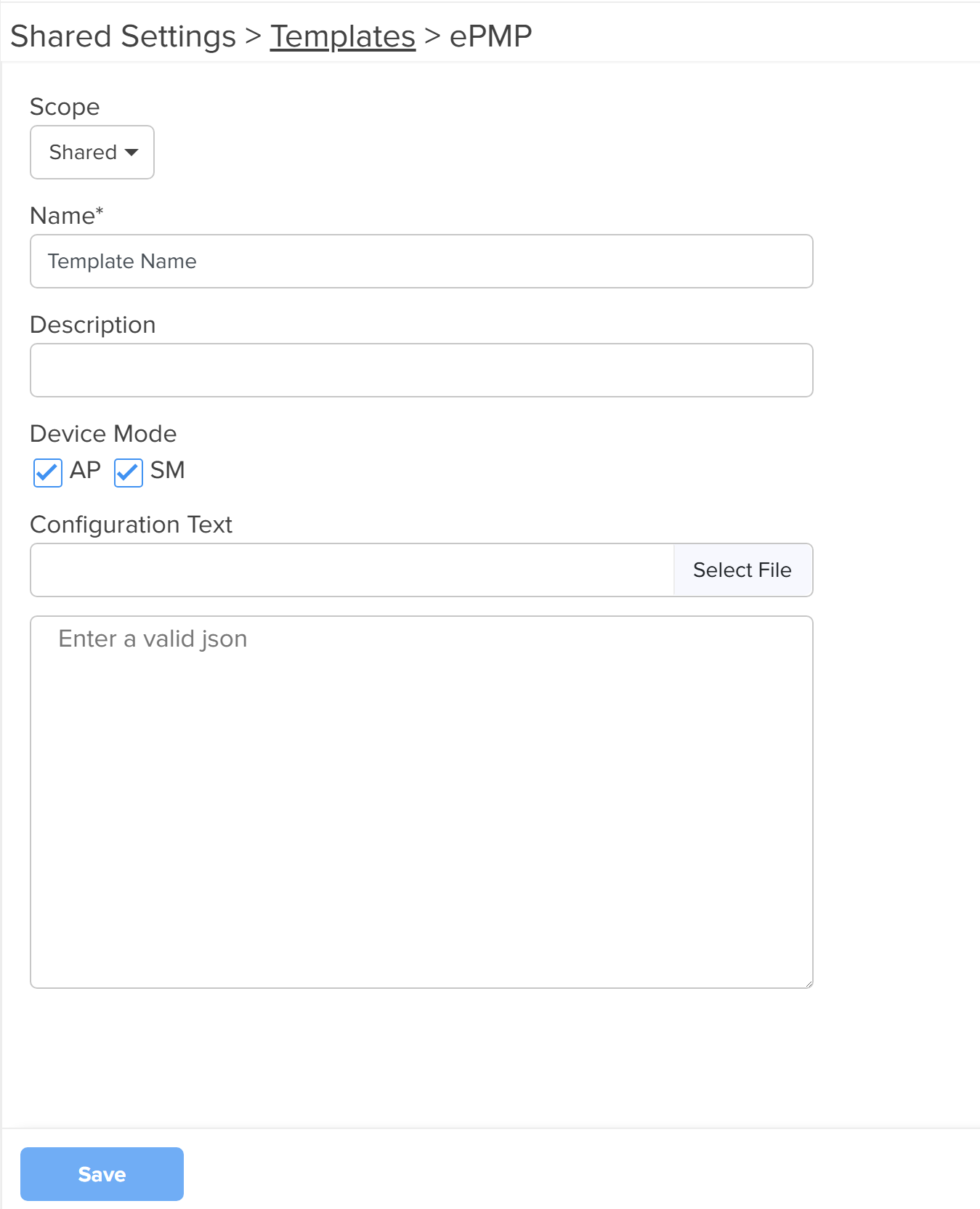Click the configuration file name field
The height and width of the screenshot is (1209, 980).
pos(352,570)
